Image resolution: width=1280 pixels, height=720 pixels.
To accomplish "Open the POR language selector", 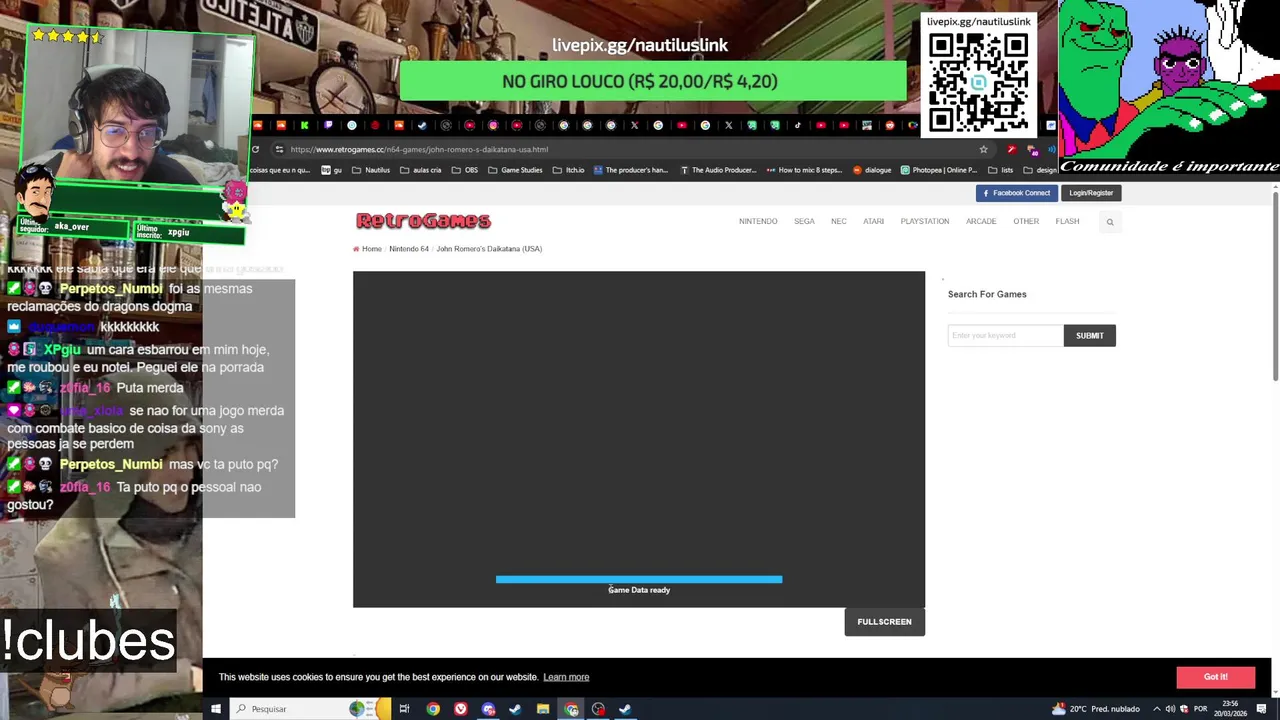I will click(x=1200, y=709).
